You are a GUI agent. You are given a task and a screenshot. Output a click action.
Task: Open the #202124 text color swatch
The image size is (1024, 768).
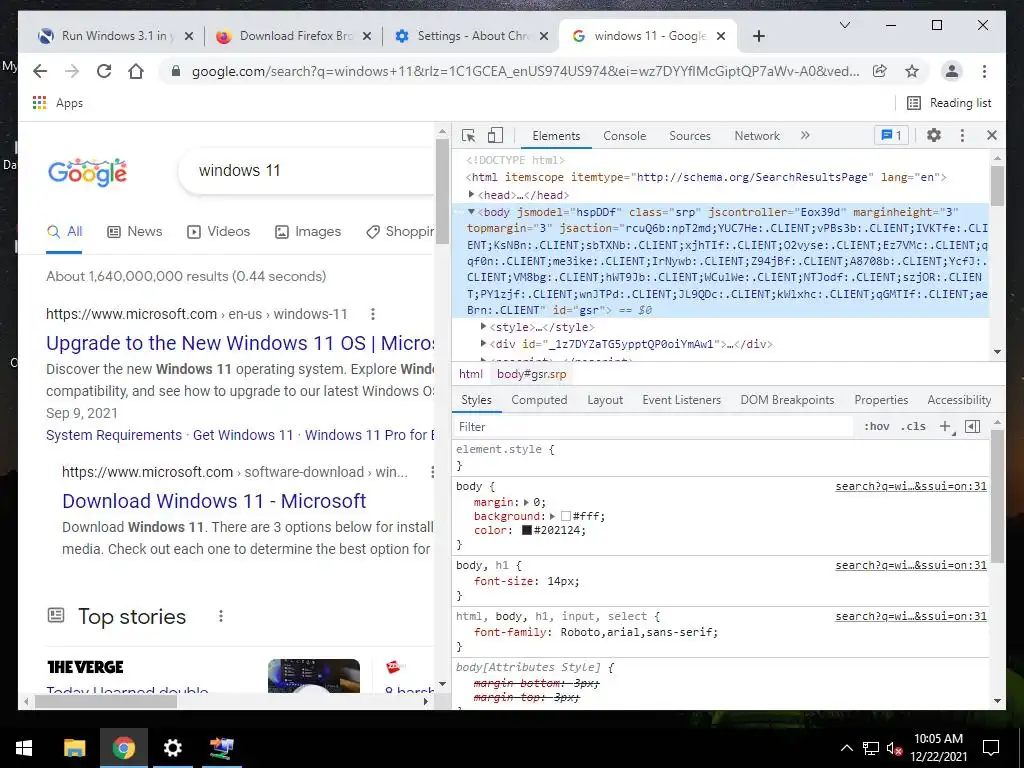(x=526, y=530)
